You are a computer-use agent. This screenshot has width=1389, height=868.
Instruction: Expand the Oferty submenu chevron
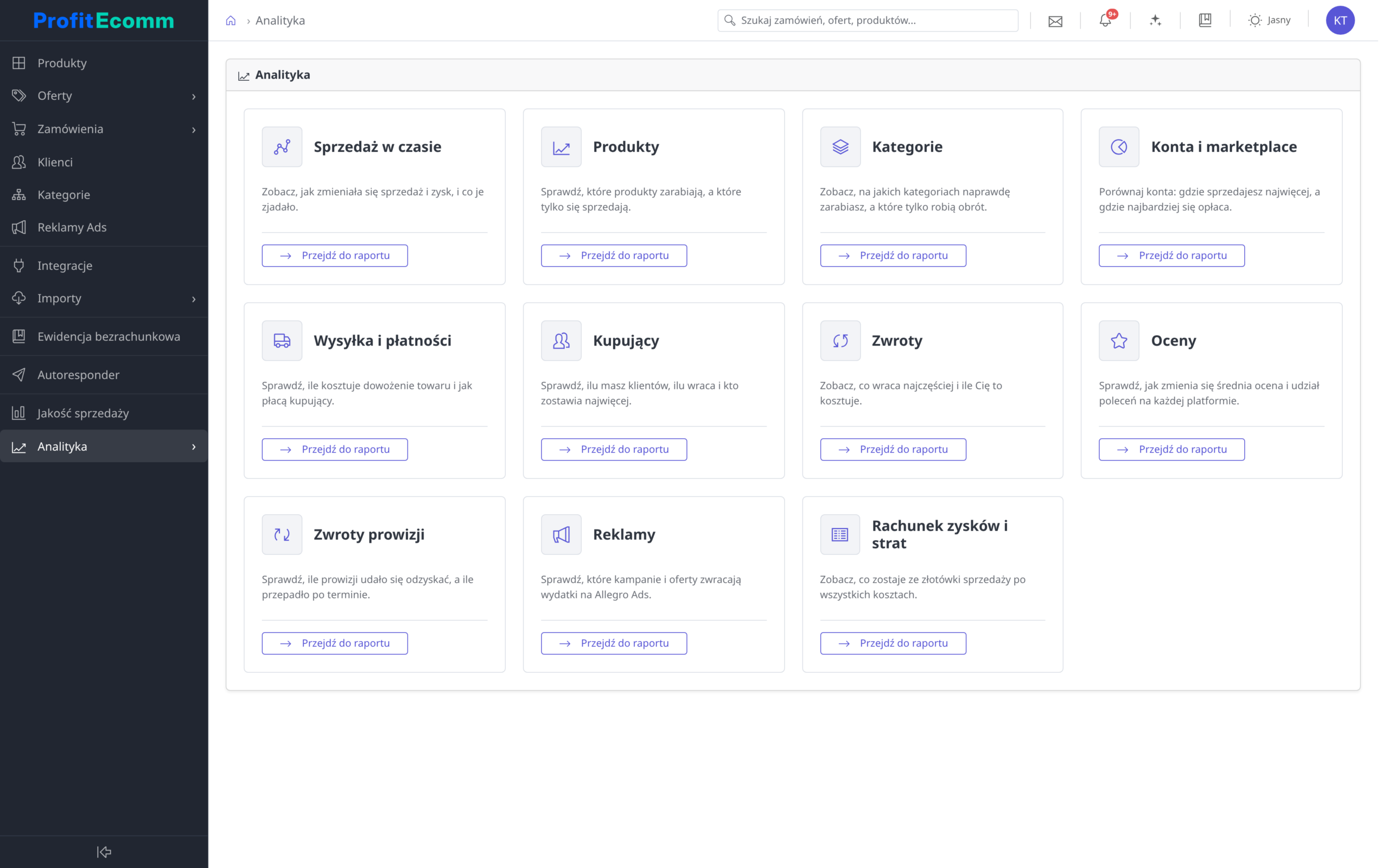pos(194,97)
